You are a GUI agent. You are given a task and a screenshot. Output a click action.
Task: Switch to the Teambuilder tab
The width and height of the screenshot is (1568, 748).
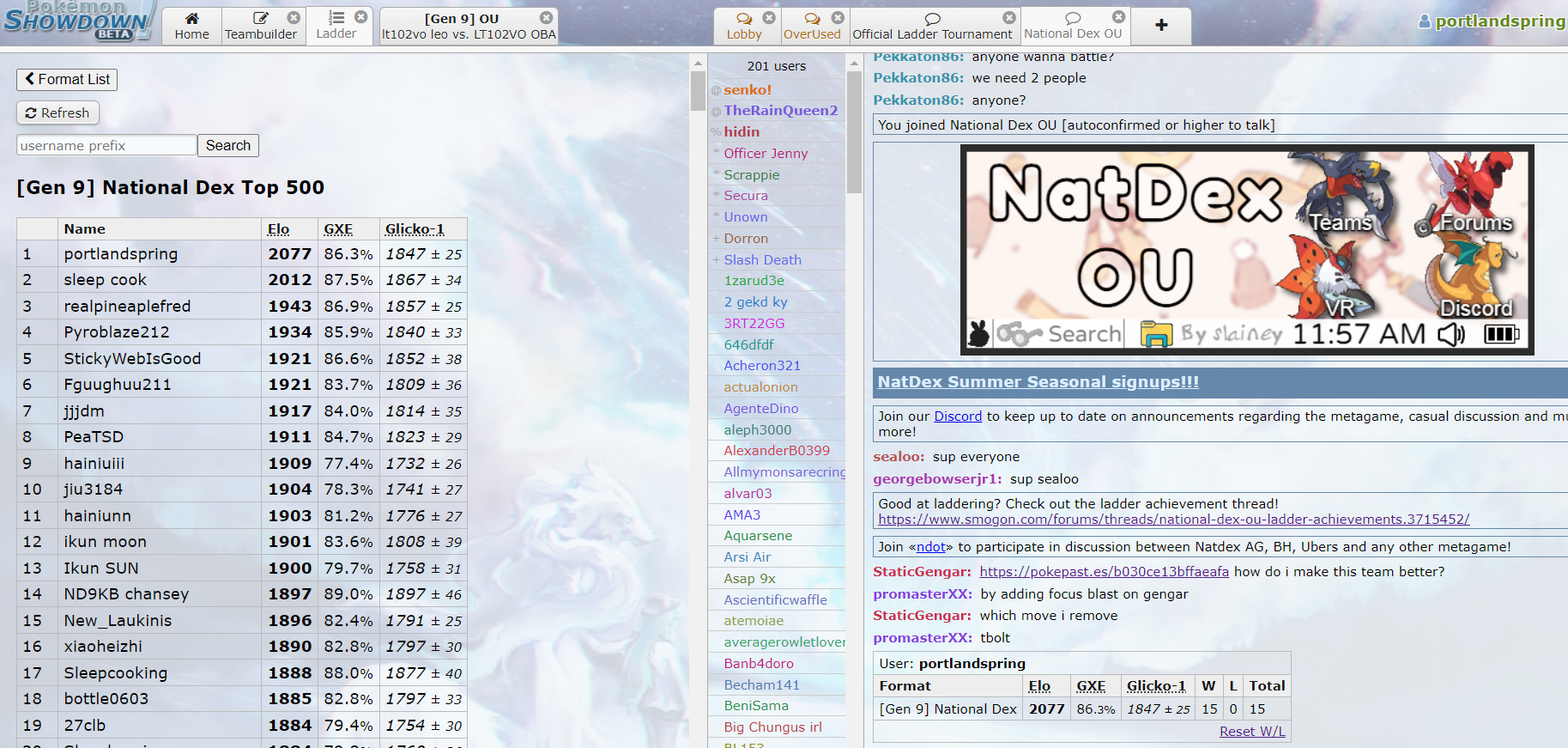pyautogui.click(x=261, y=26)
